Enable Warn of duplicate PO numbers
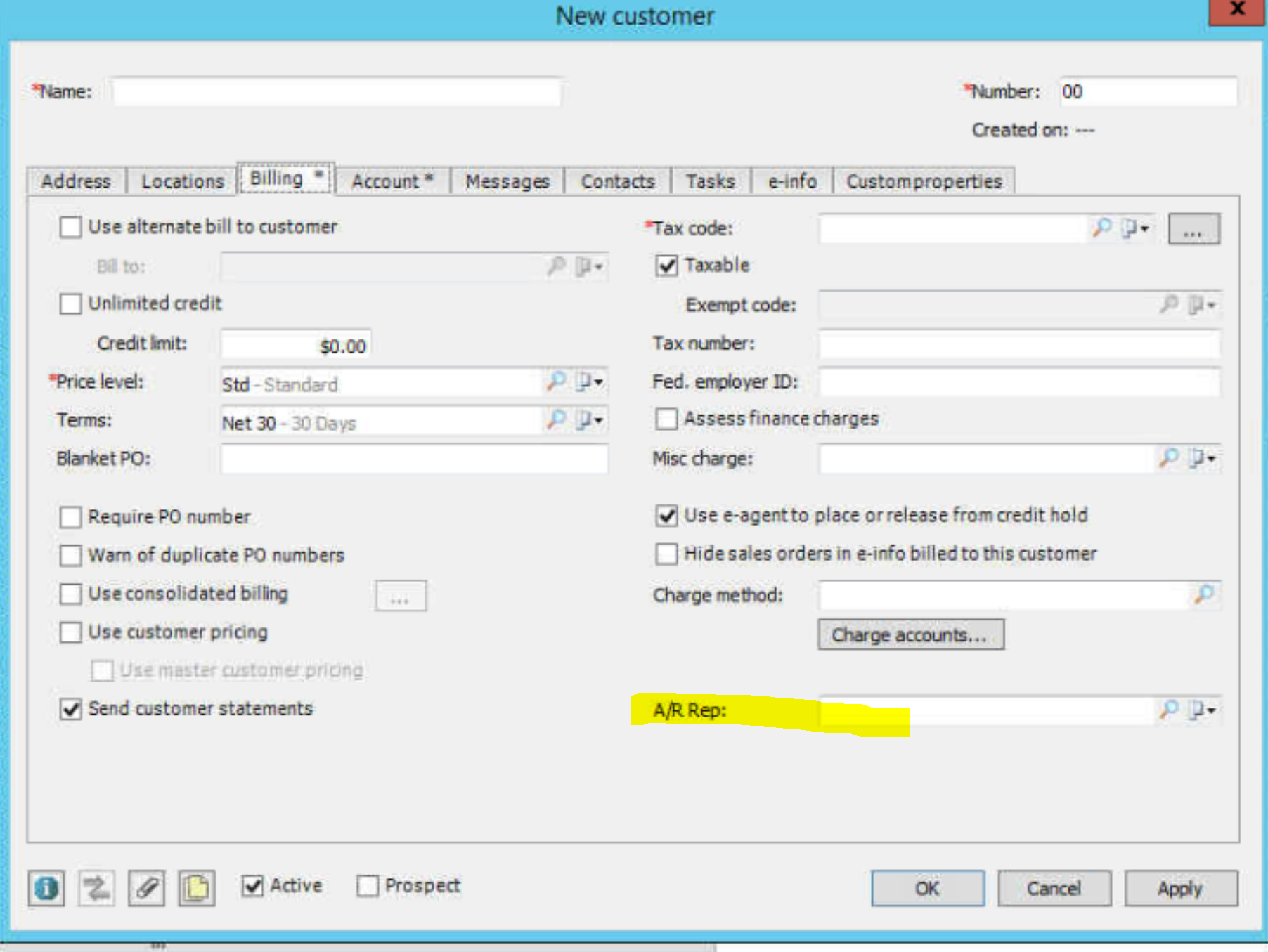 pos(70,555)
